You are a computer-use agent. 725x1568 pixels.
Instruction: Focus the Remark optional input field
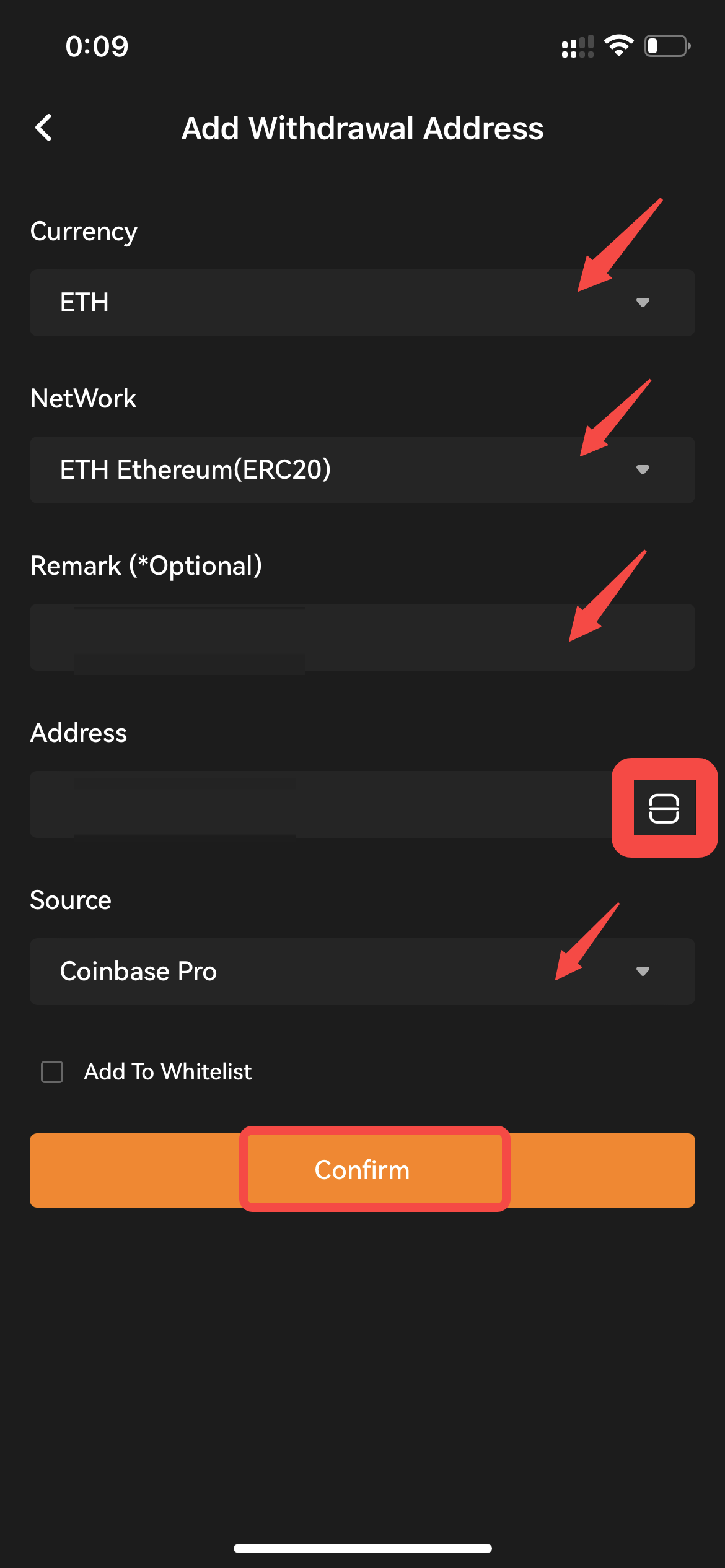pos(362,637)
